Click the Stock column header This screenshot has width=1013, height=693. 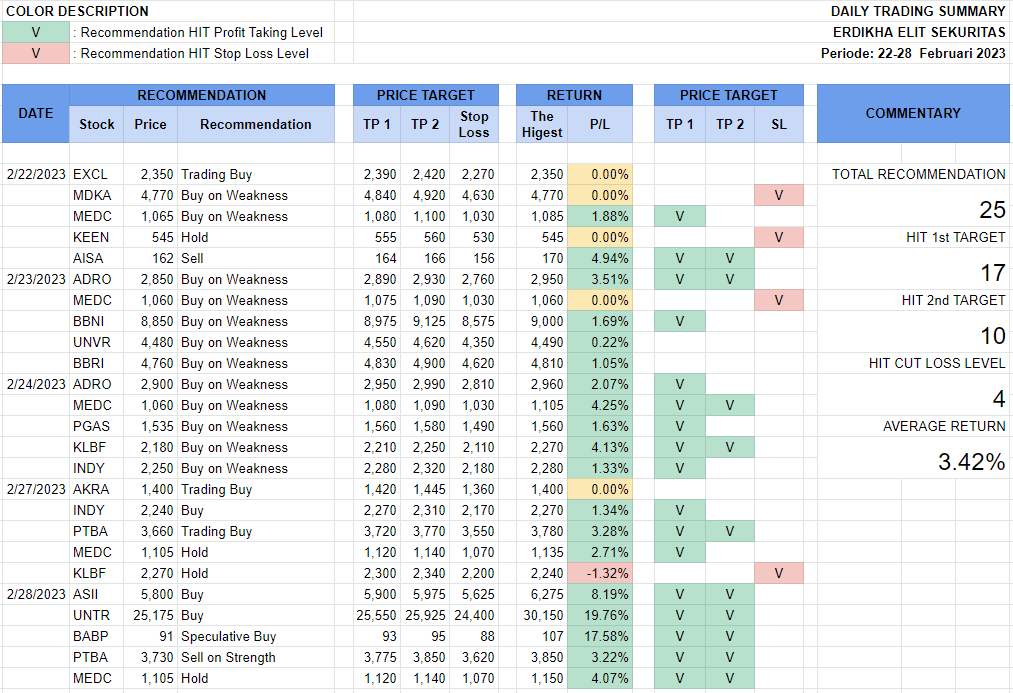pos(97,124)
